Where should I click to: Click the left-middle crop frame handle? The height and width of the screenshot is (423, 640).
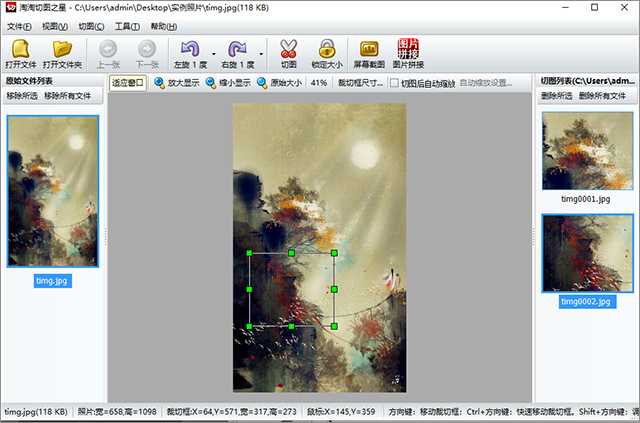pyautogui.click(x=249, y=289)
